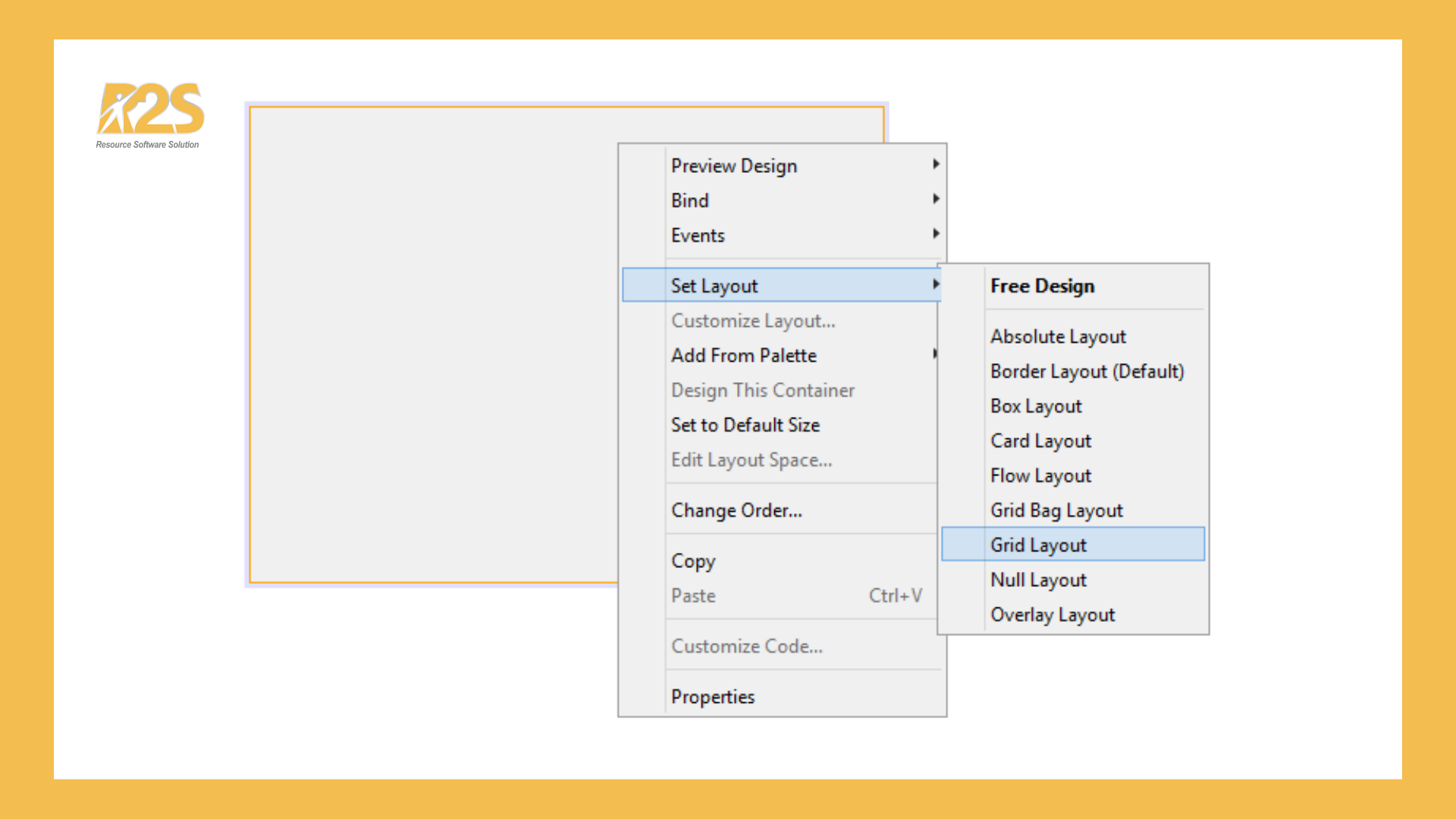The image size is (1456, 819).
Task: Choose Set to Default Size
Action: [745, 425]
